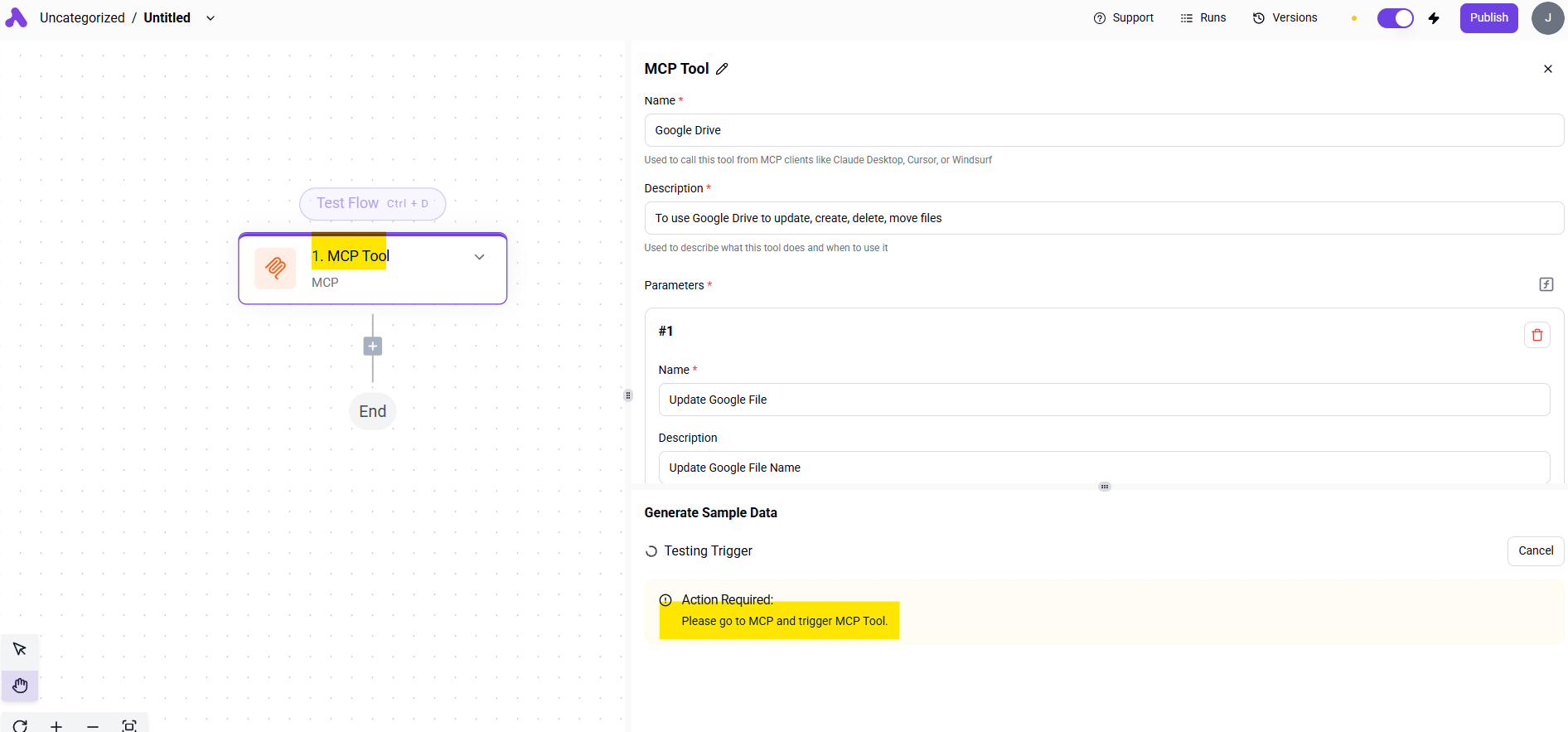
Task: Click Test Flow button on canvas
Action: (x=372, y=204)
